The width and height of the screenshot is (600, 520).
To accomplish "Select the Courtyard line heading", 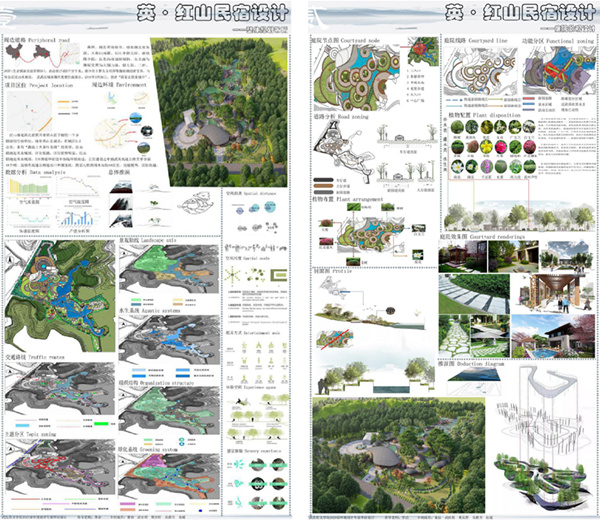I will pos(475,40).
